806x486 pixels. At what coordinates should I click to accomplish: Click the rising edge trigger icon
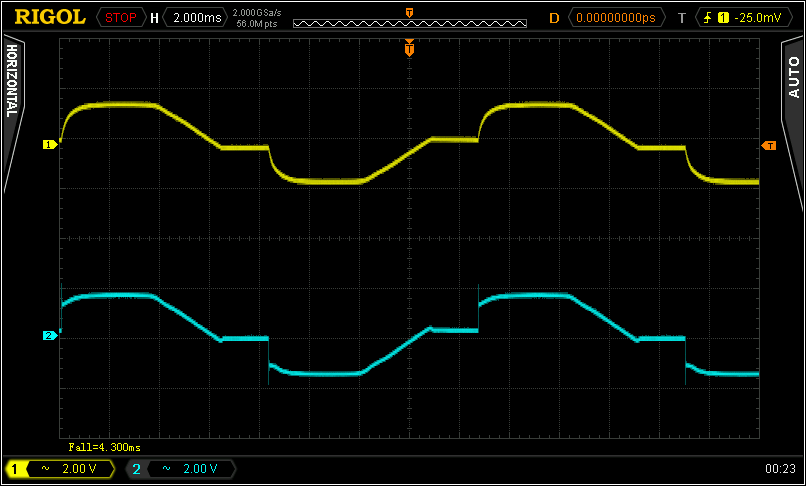708,18
